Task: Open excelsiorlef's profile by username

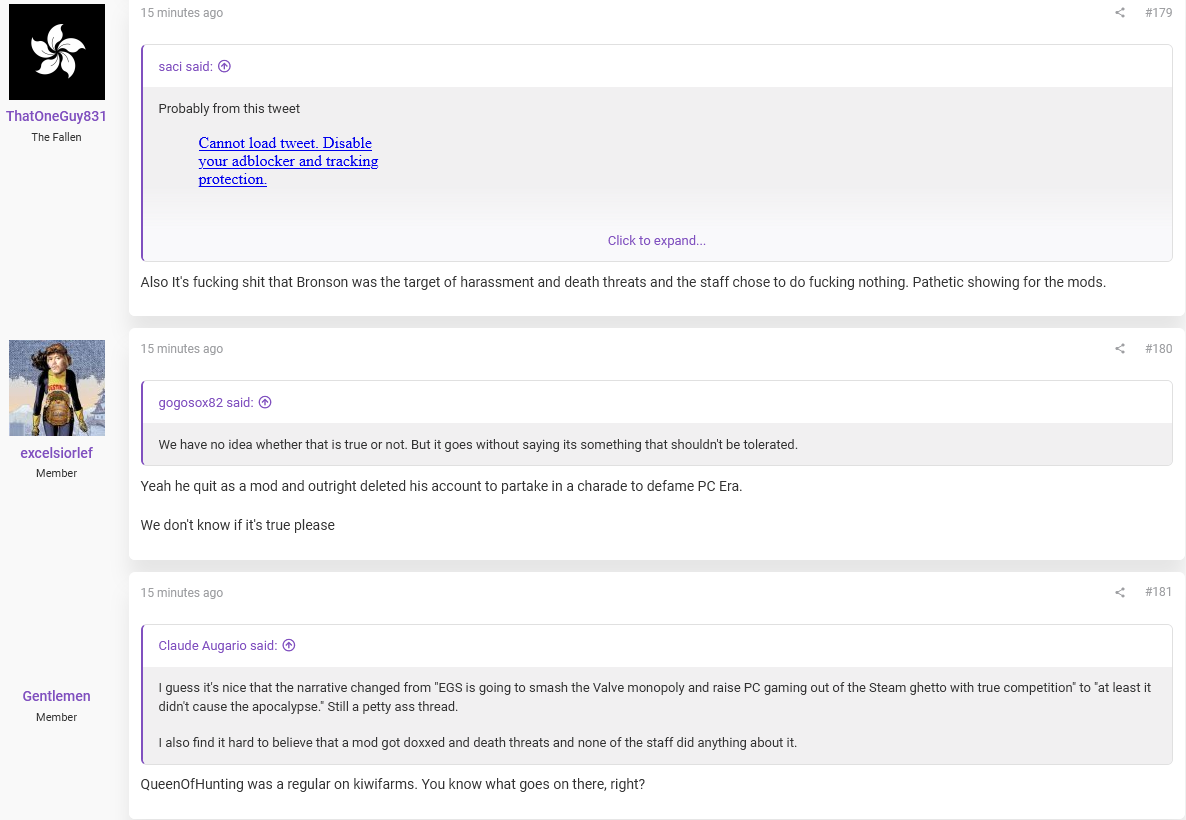Action: [x=57, y=452]
